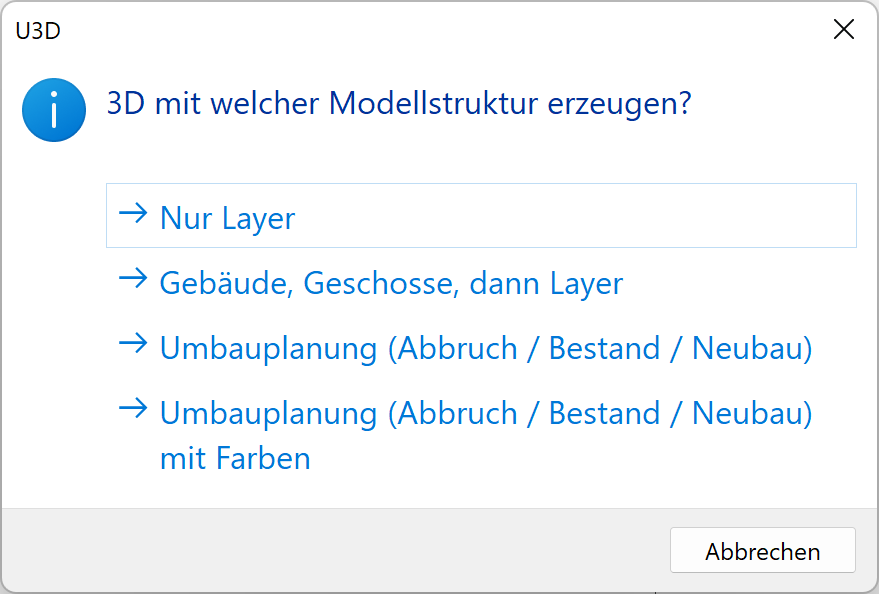Select "Umbauplanung (Abbruch / Bestand / Neubau)"
This screenshot has height=594, width=879.
point(484,347)
